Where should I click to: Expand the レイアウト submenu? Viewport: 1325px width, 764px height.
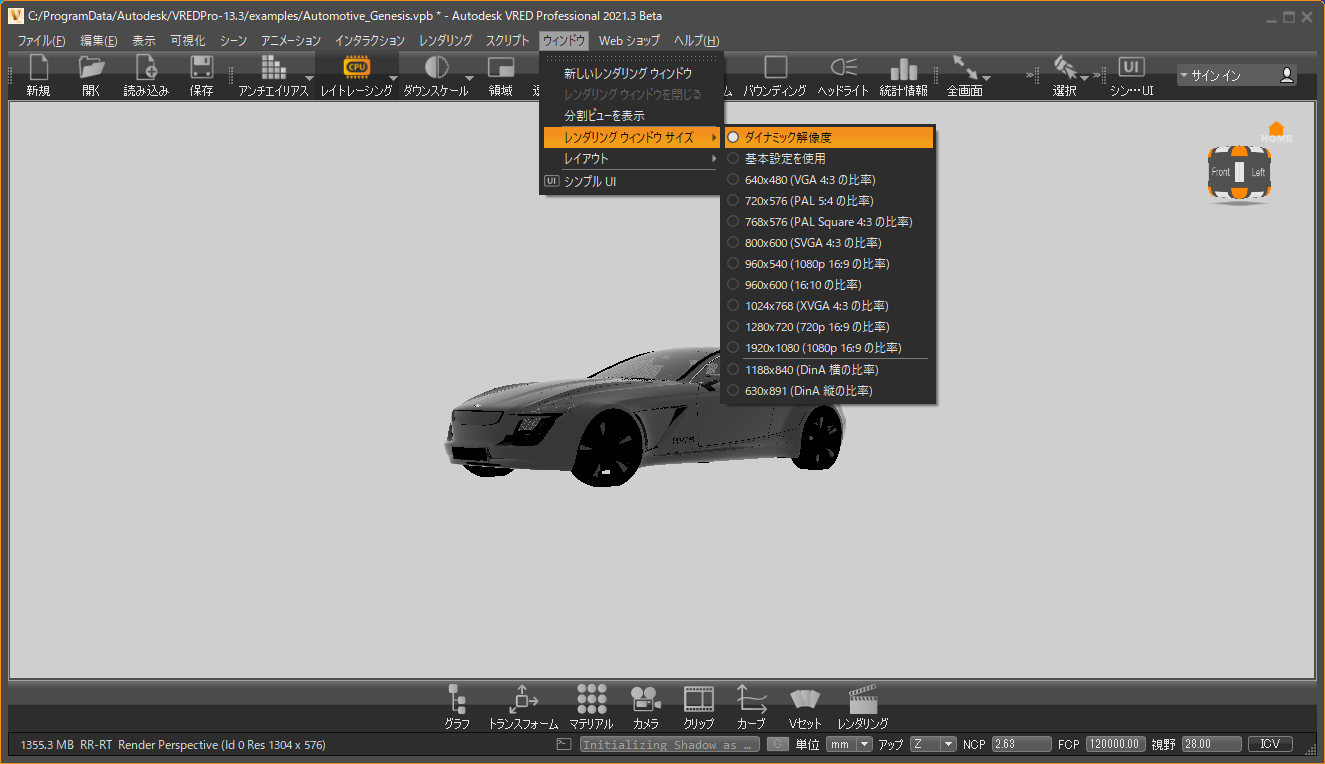[631, 158]
